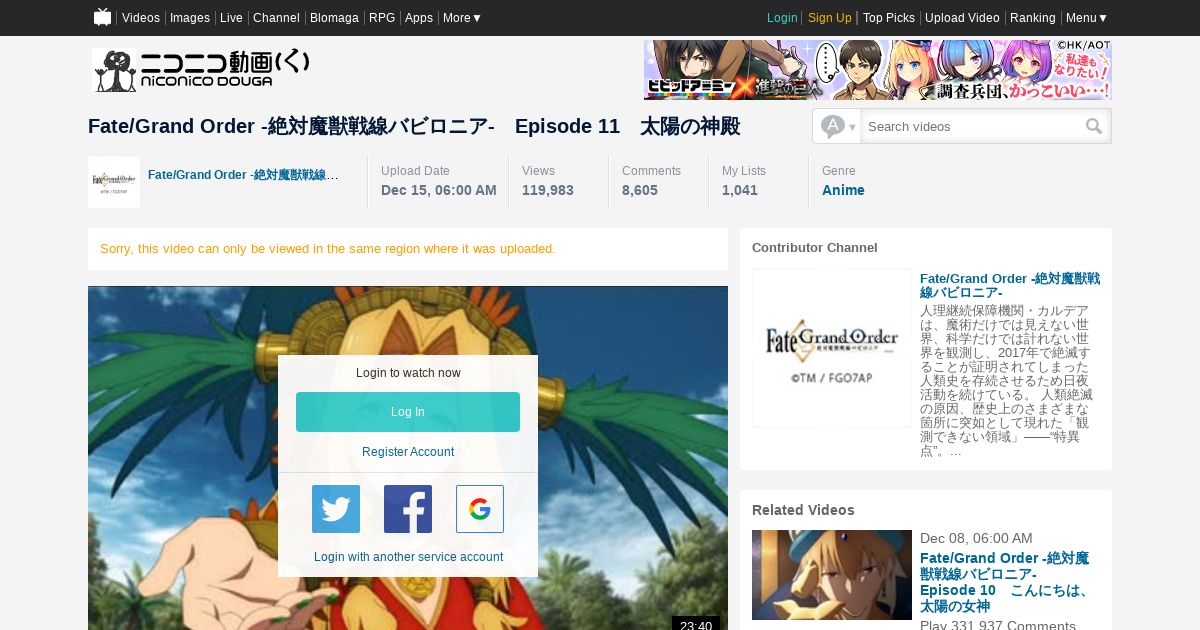This screenshot has height=630, width=1200.
Task: Click the Login link in top bar
Action: click(782, 18)
